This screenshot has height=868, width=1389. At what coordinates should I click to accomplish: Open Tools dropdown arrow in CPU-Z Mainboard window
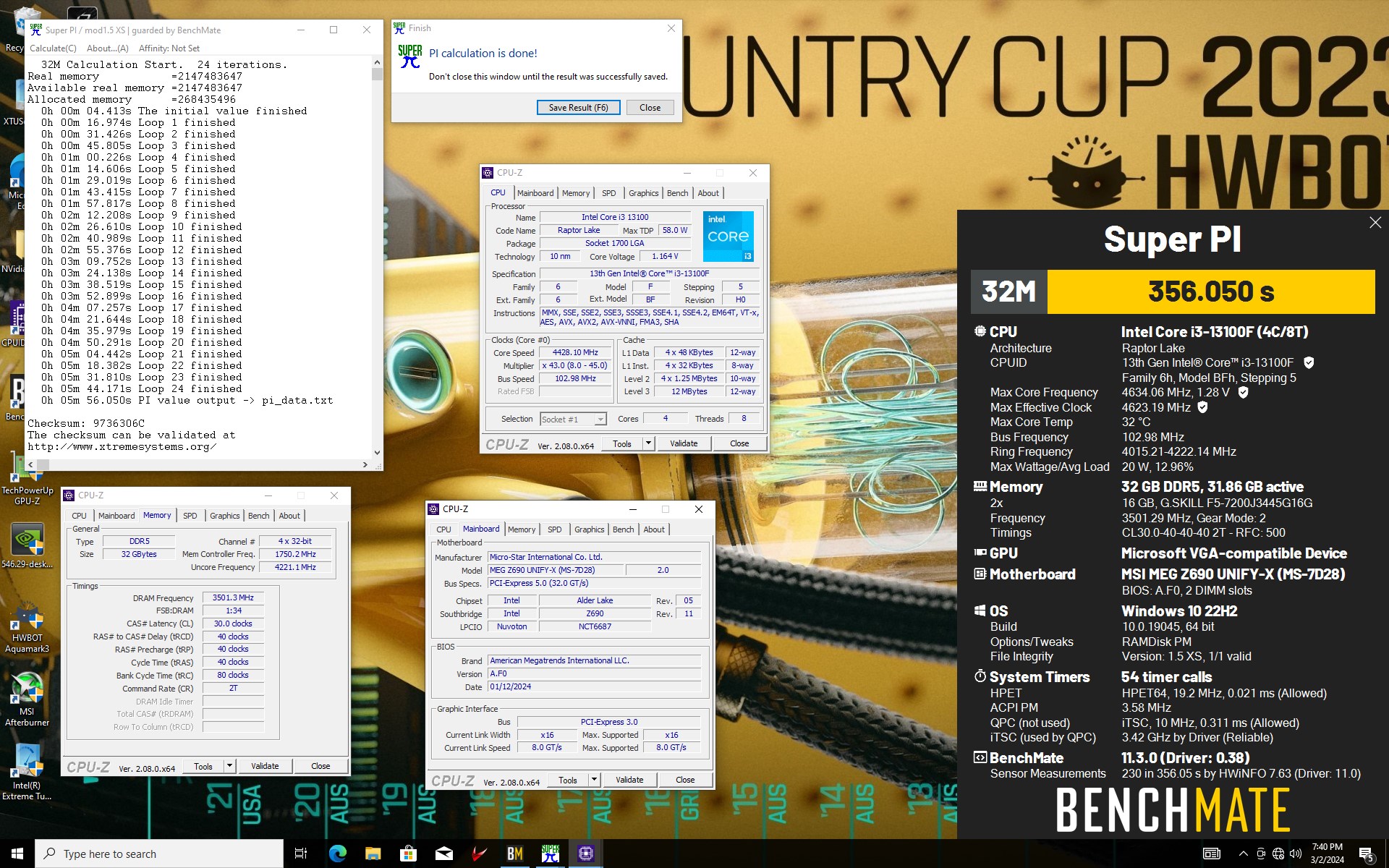click(x=594, y=780)
